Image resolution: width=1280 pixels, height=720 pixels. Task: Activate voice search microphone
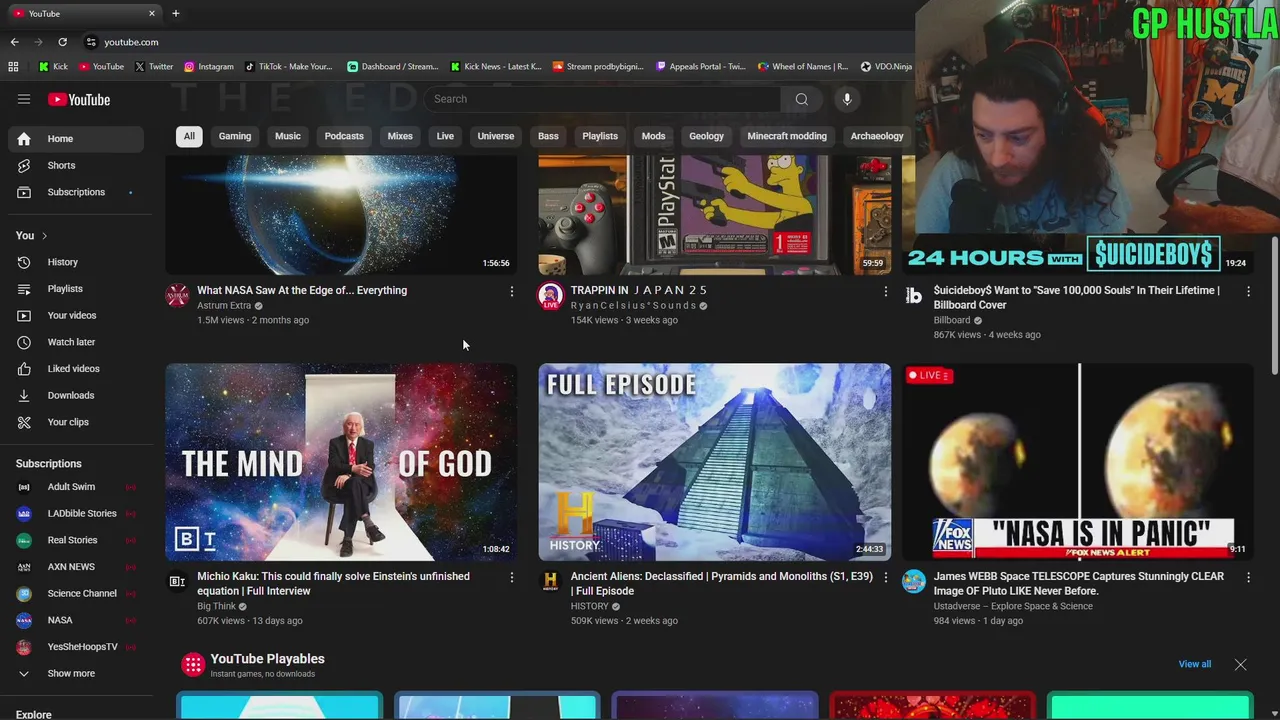(847, 99)
